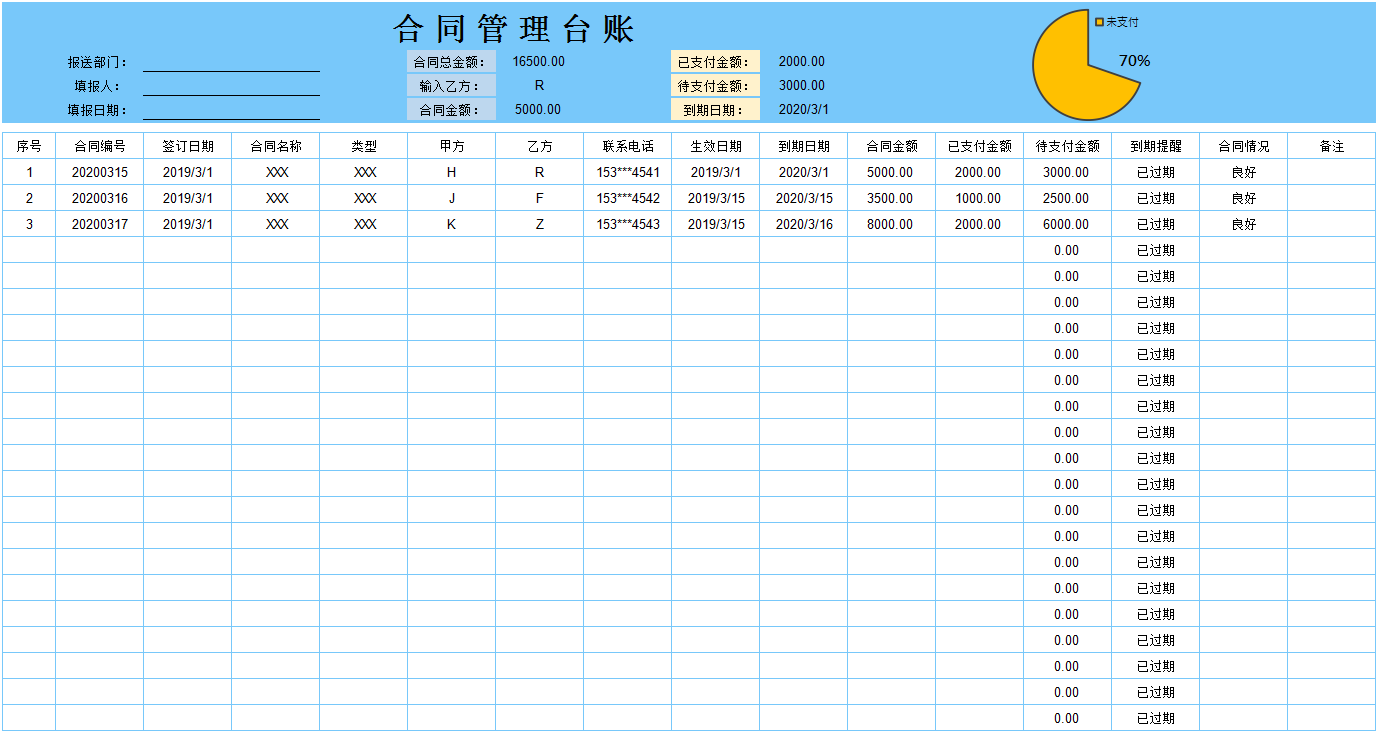Select contract number cell 20200316
This screenshot has height=734, width=1380.
[100, 198]
